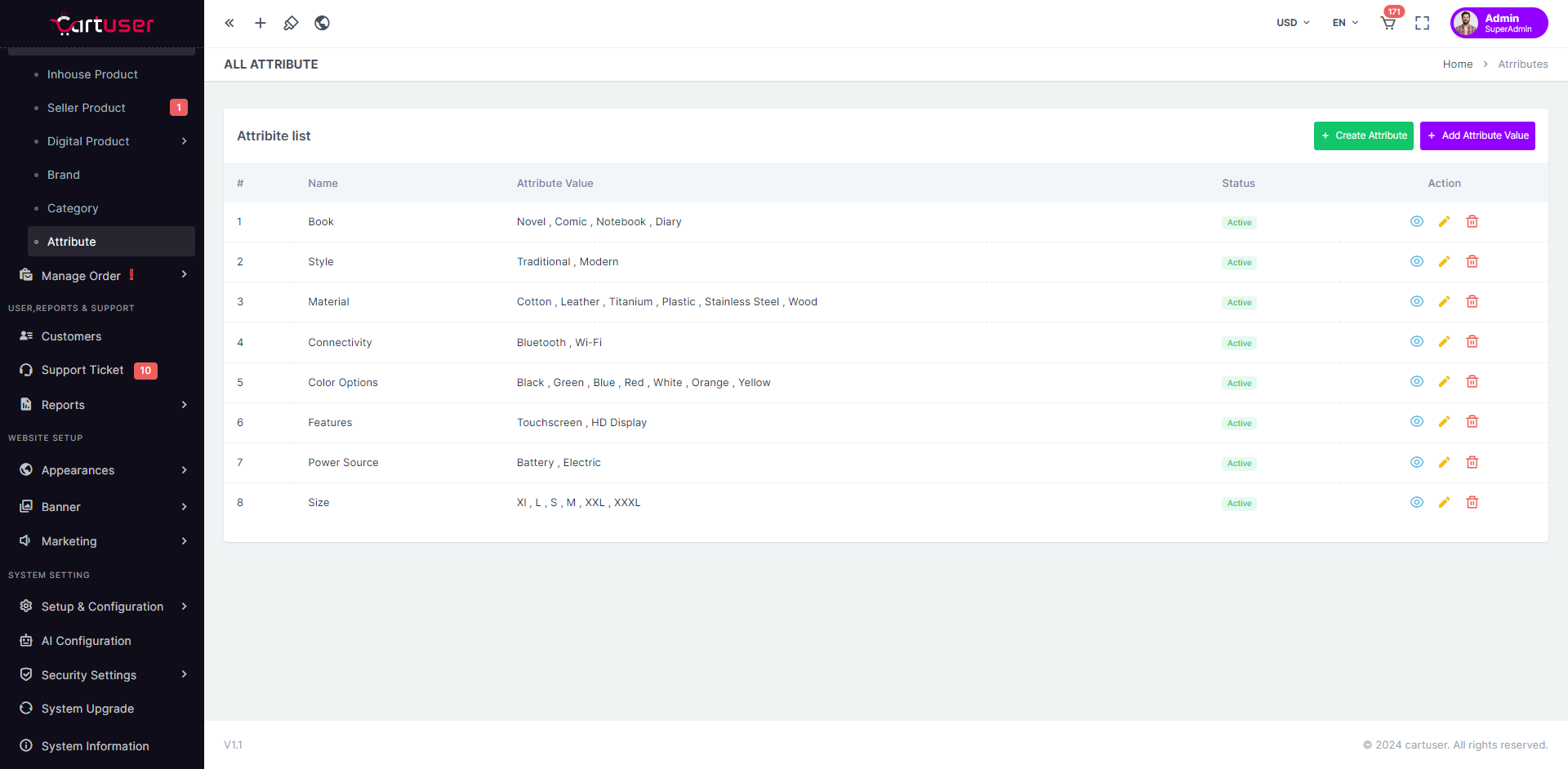View the Color Options attribute details
Viewport: 1568px width, 769px height.
pyautogui.click(x=1416, y=382)
